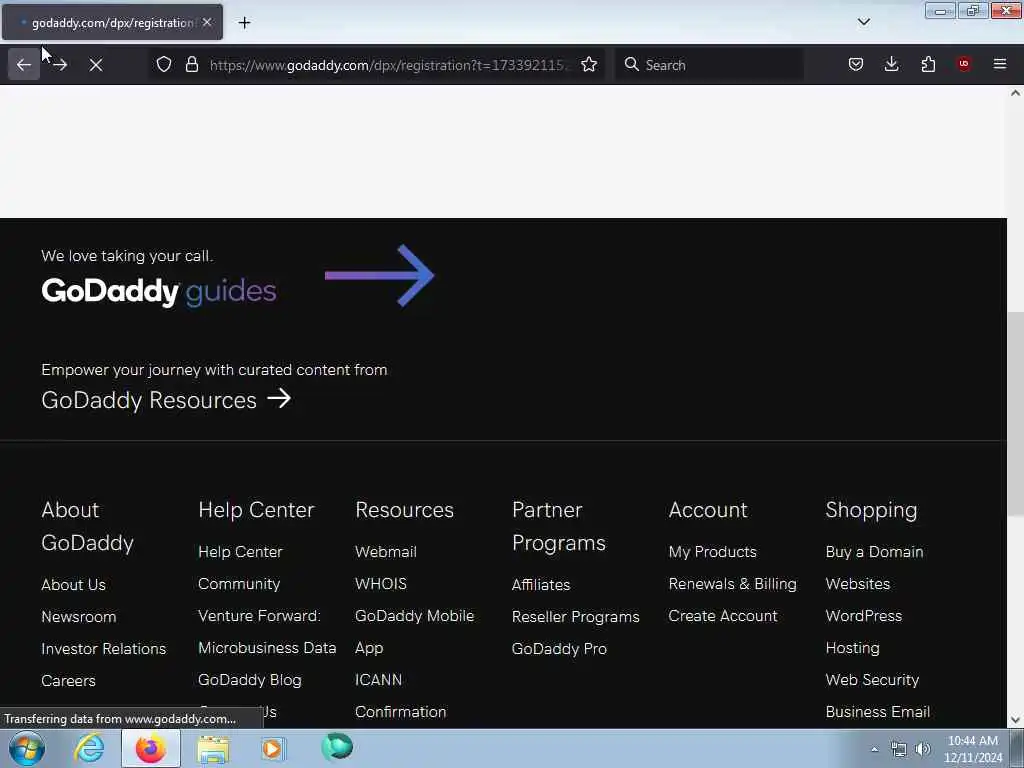Open the network tray icon

(x=899, y=749)
